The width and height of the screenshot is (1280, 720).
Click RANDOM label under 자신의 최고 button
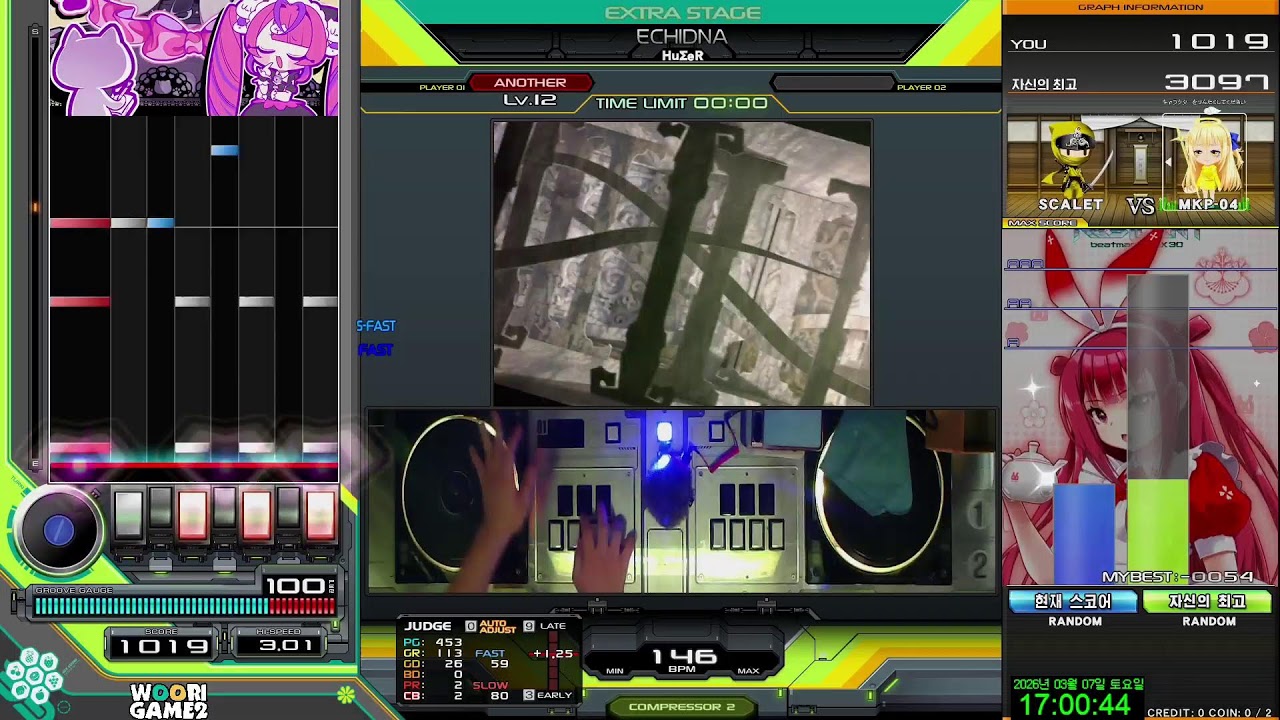click(x=1209, y=621)
